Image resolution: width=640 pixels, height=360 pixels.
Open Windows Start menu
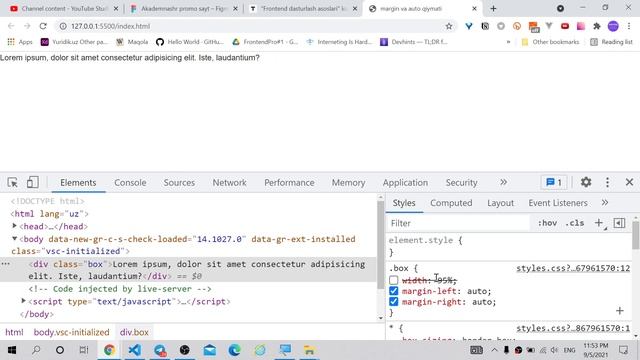point(12,350)
